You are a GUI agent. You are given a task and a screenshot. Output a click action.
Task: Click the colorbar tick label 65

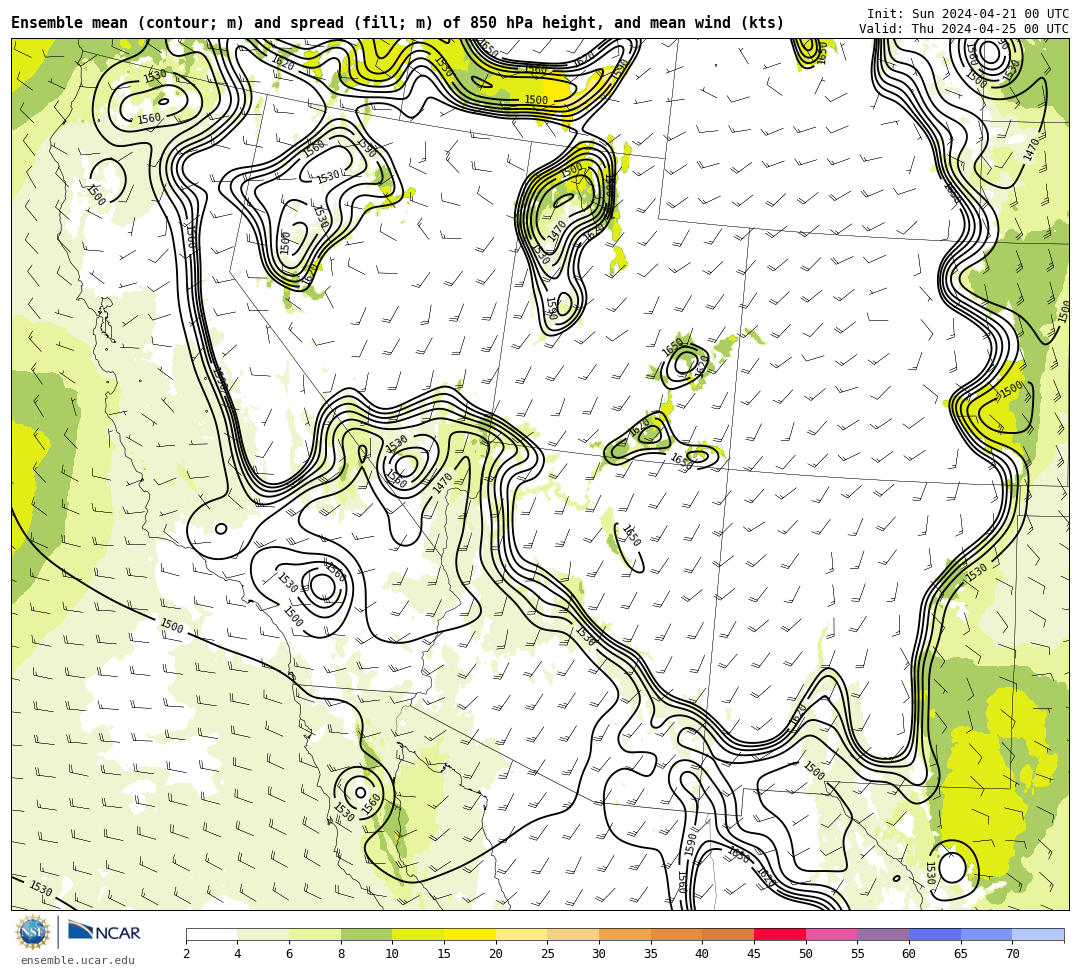[961, 954]
